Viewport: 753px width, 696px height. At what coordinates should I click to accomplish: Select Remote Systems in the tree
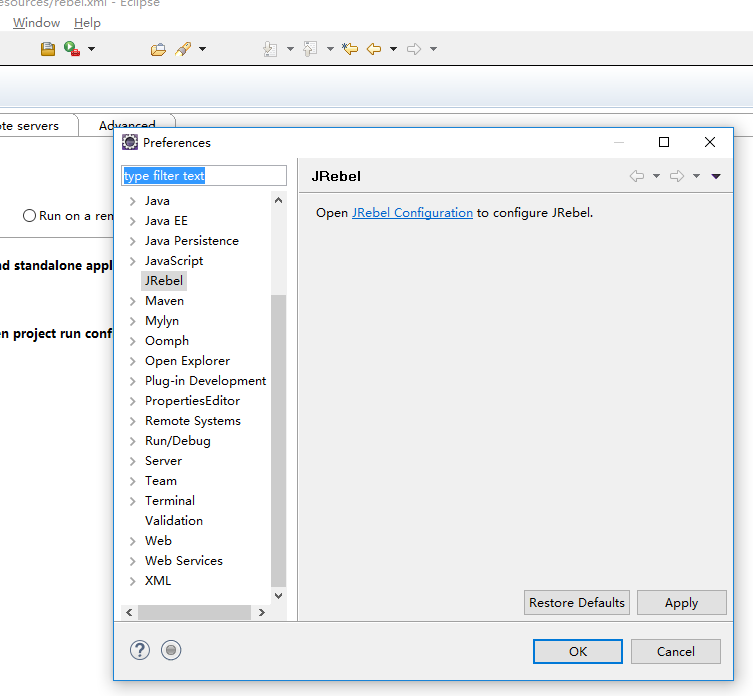[193, 421]
